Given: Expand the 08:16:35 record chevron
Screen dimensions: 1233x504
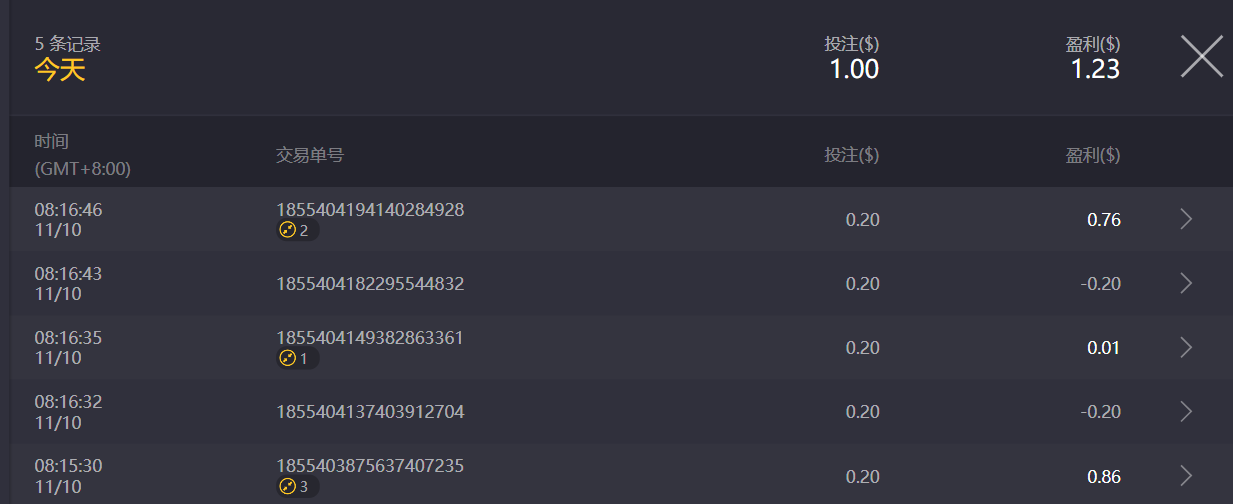Looking at the screenshot, I should (1186, 348).
